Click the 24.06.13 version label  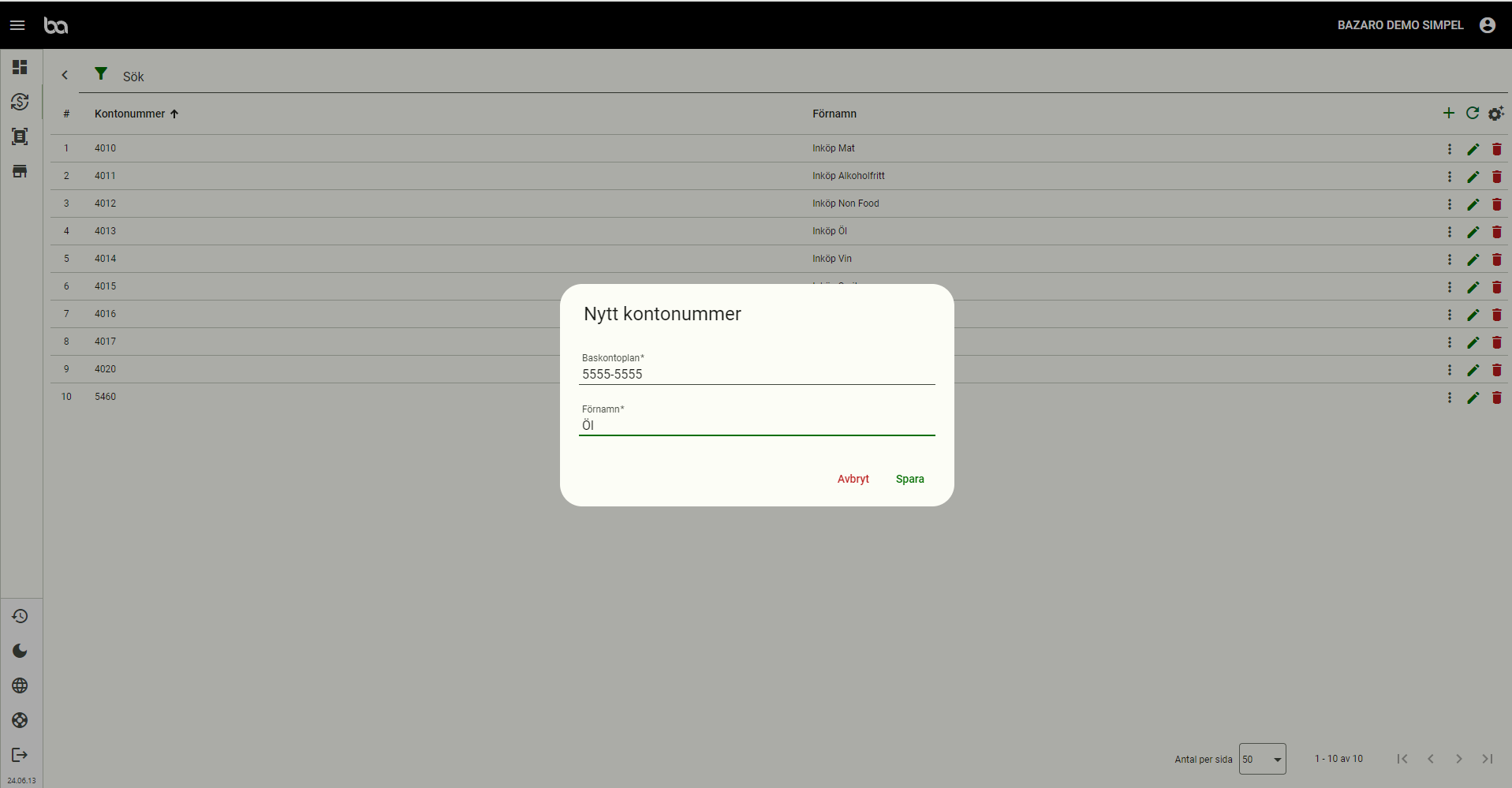(21, 781)
